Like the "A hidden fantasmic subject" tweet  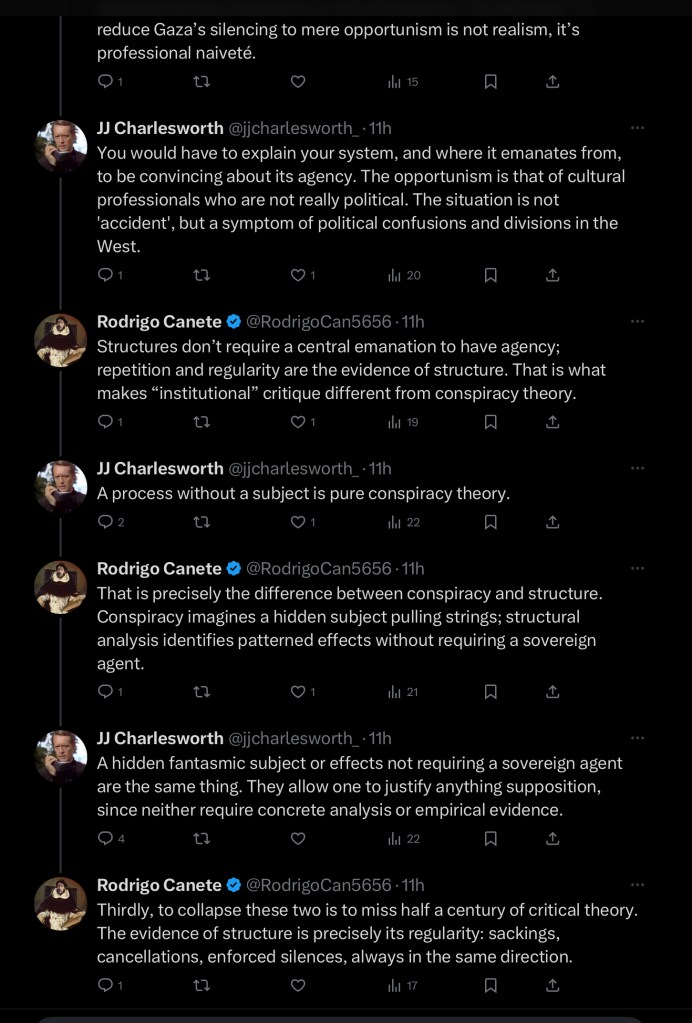point(298,839)
